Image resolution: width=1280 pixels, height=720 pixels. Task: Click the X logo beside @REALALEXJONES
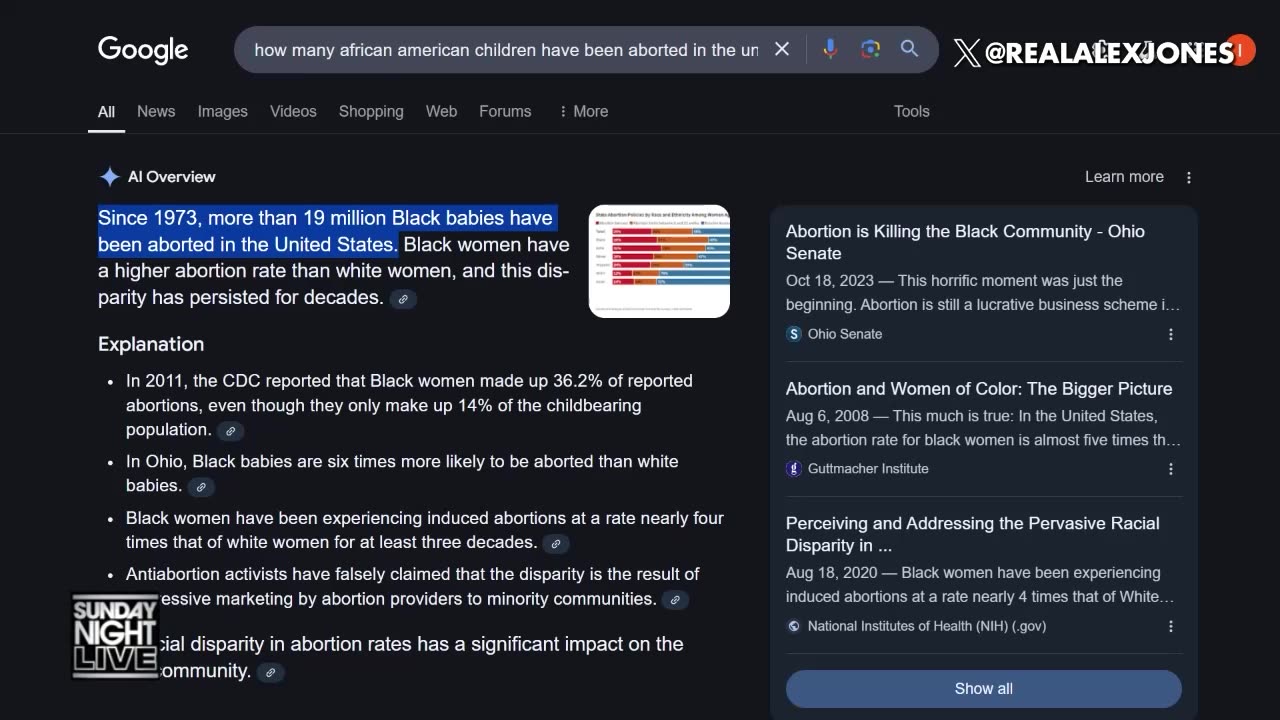(966, 53)
